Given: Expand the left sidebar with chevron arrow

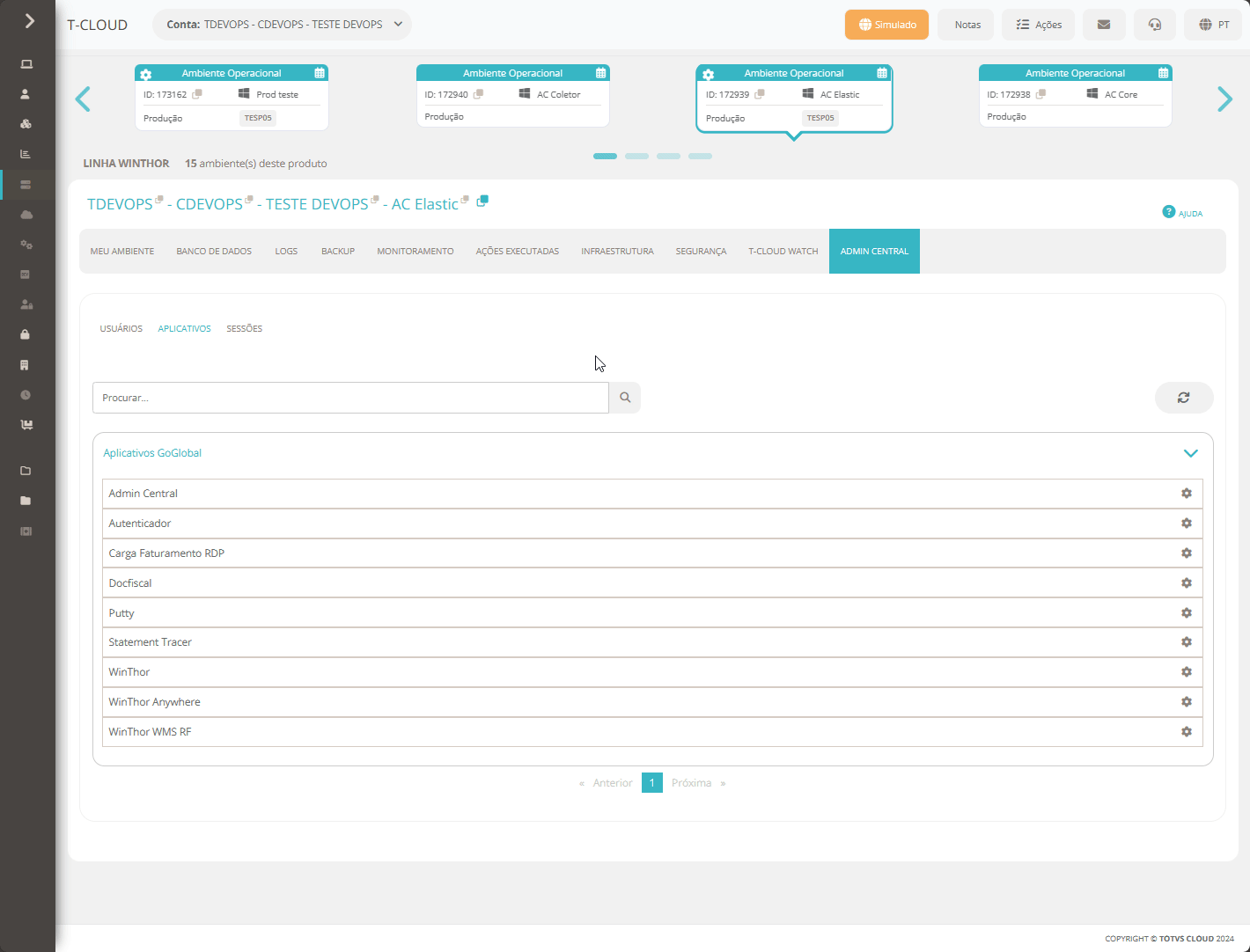Looking at the screenshot, I should coord(29,20).
